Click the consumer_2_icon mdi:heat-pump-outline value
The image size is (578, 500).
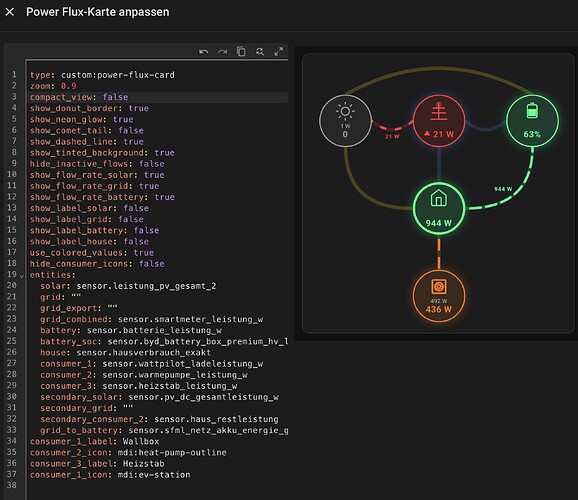pyautogui.click(x=172, y=452)
